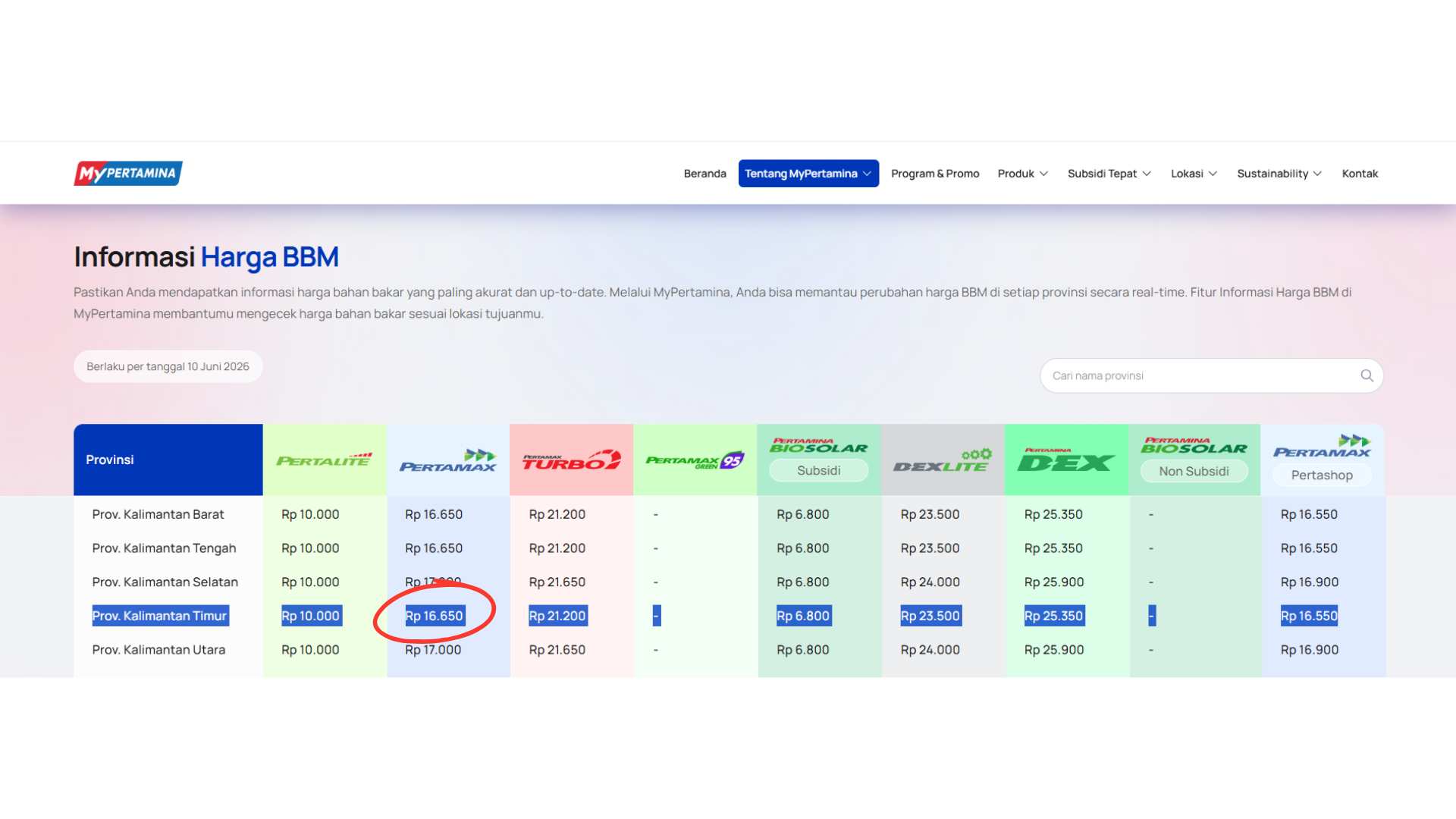Expand the Subsidi Tepat menu
Screen dimensions: 1456x819
point(1109,174)
